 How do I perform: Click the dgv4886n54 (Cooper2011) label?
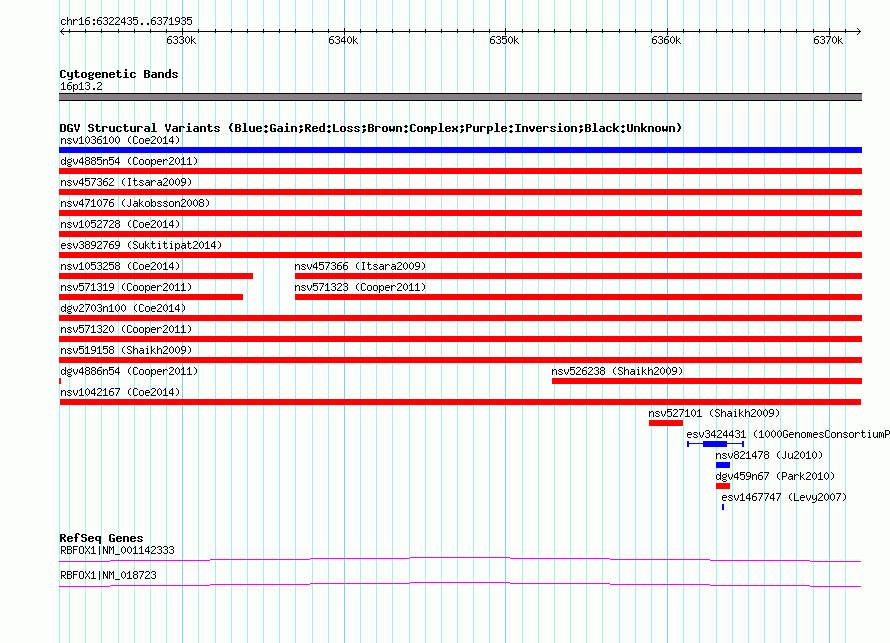pyautogui.click(x=129, y=371)
